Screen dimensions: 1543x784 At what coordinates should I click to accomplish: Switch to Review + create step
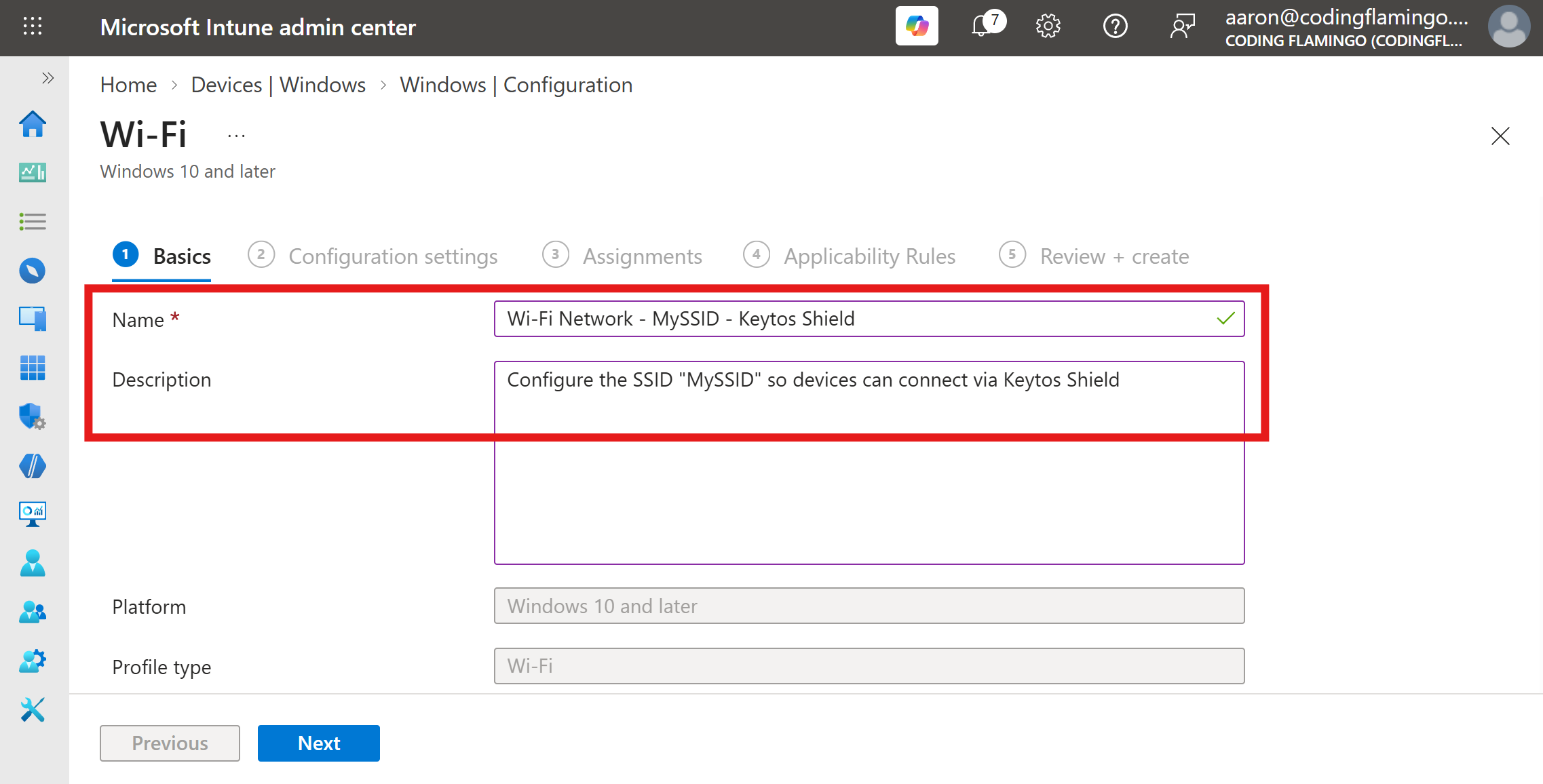[x=1094, y=256]
